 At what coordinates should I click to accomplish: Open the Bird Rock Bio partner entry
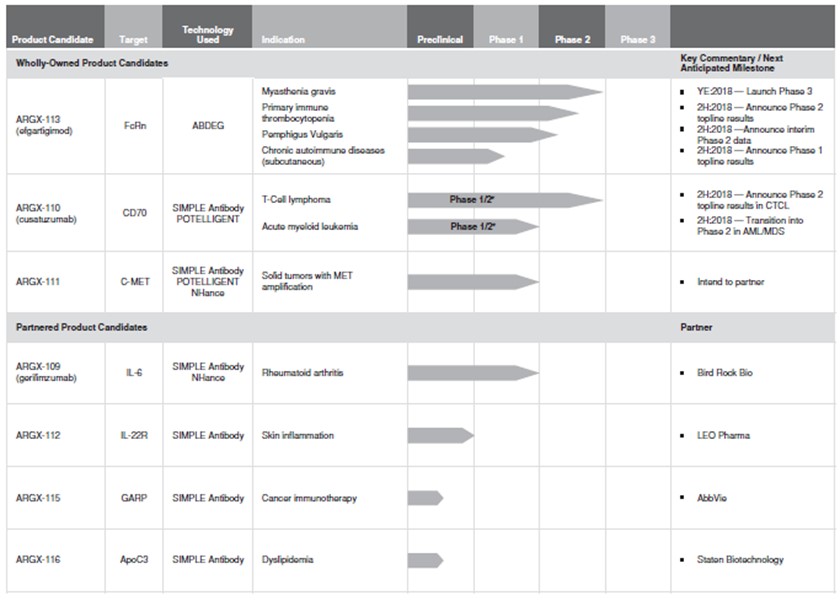(x=725, y=373)
